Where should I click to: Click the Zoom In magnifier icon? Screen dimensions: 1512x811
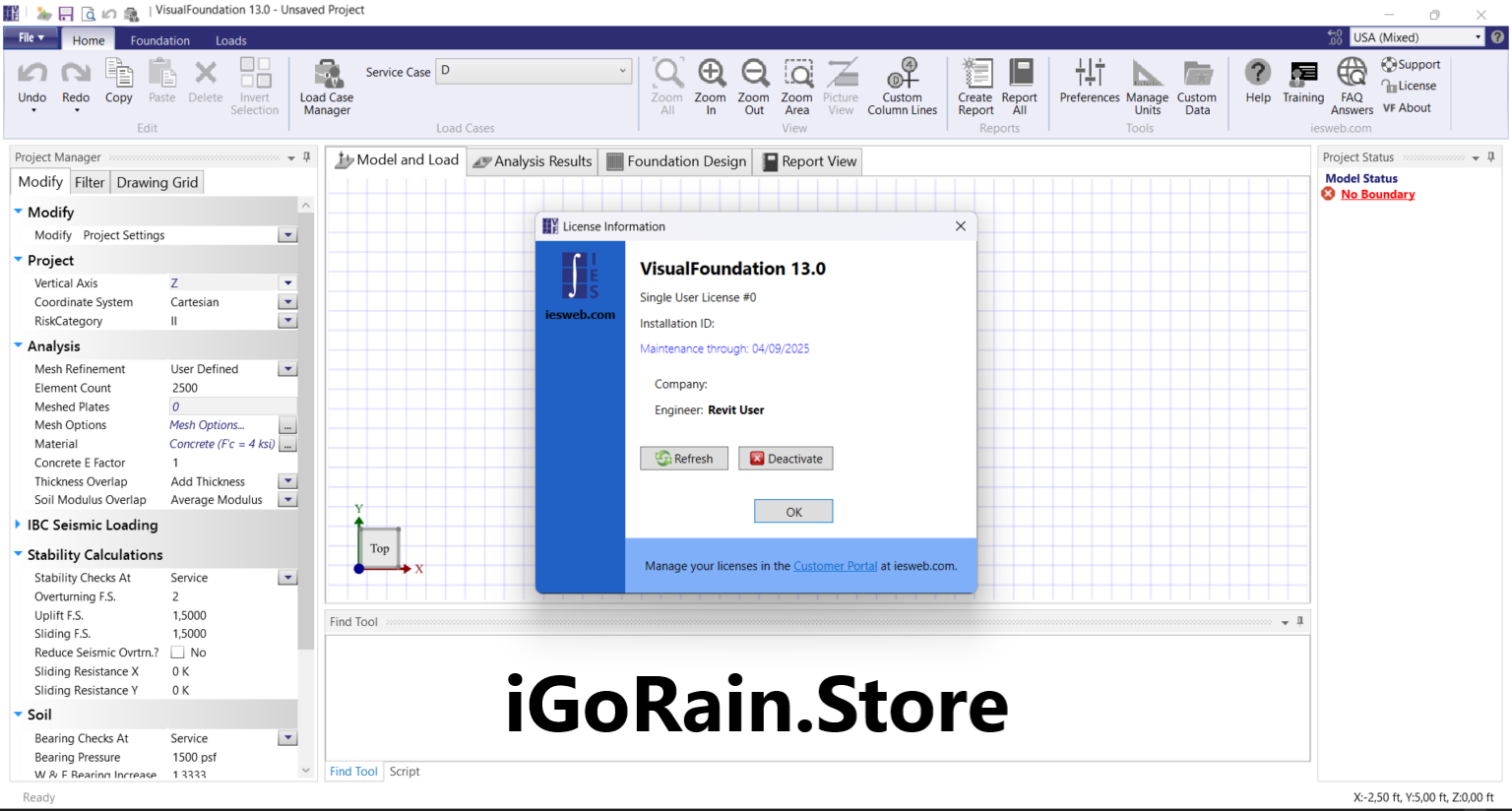pyautogui.click(x=711, y=74)
